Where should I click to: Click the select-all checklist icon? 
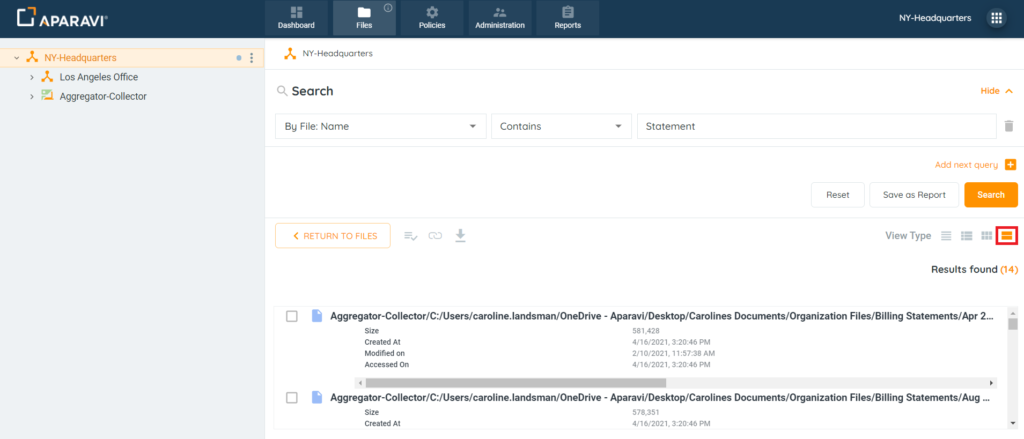coord(411,236)
